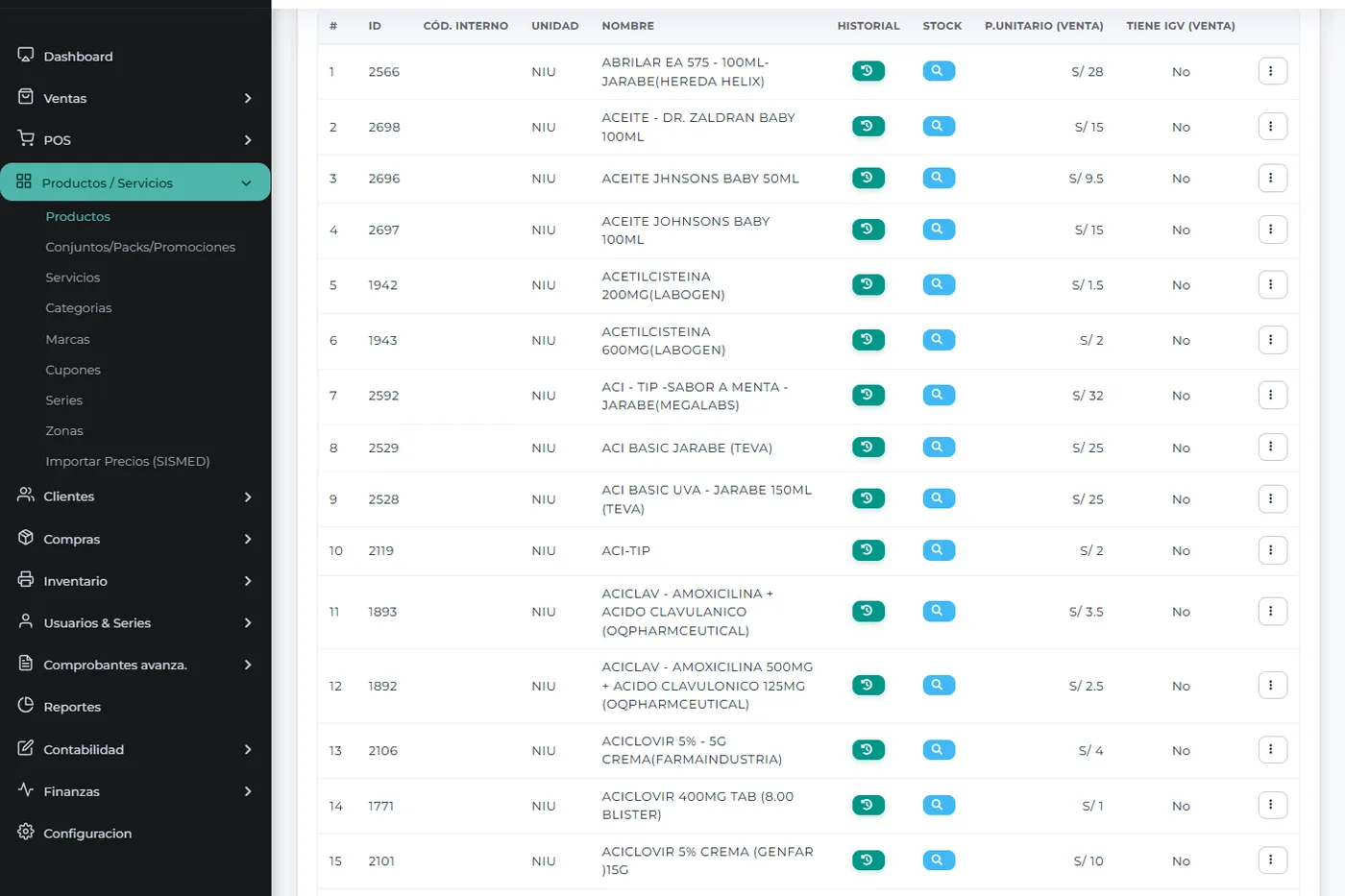This screenshot has width=1345, height=896.
Task: Open Zonas submenu item
Action: tap(64, 431)
